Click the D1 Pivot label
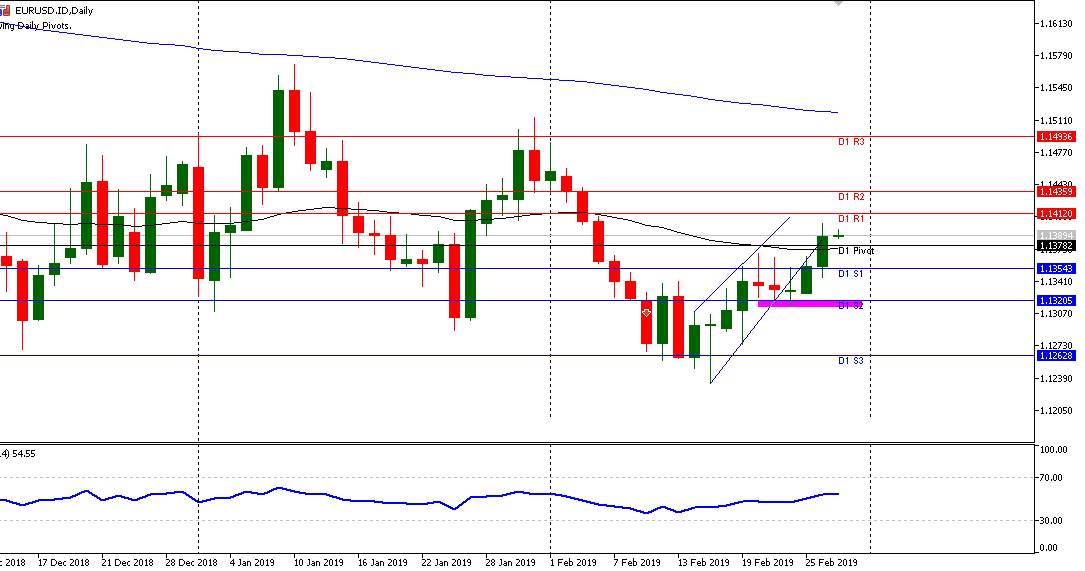The width and height of the screenshot is (1085, 571). pyautogui.click(x=855, y=251)
